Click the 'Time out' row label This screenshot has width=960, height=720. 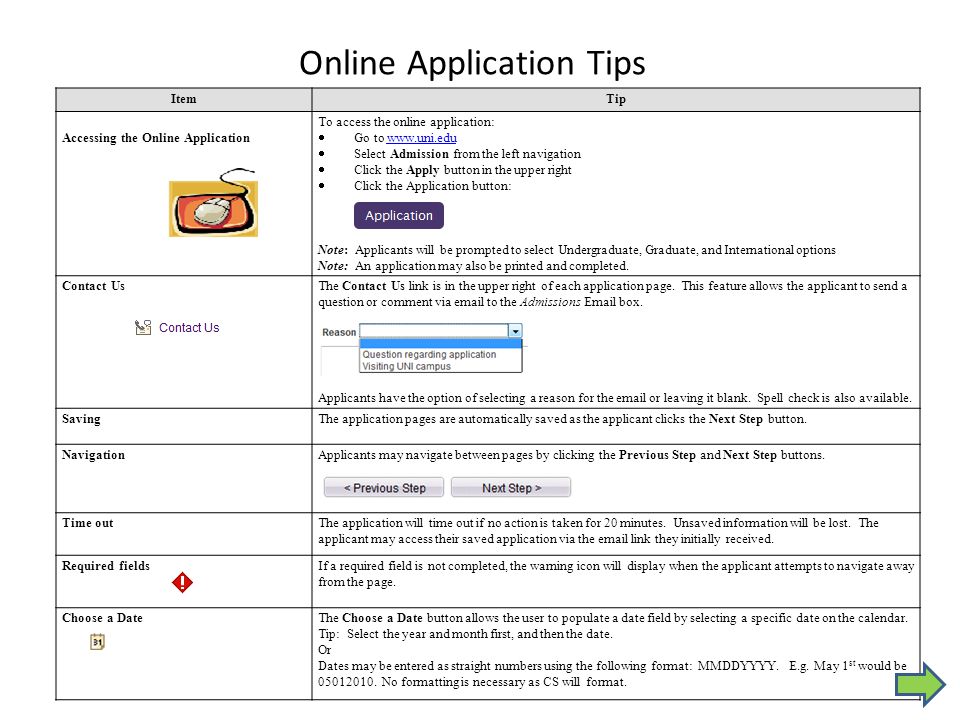(88, 523)
